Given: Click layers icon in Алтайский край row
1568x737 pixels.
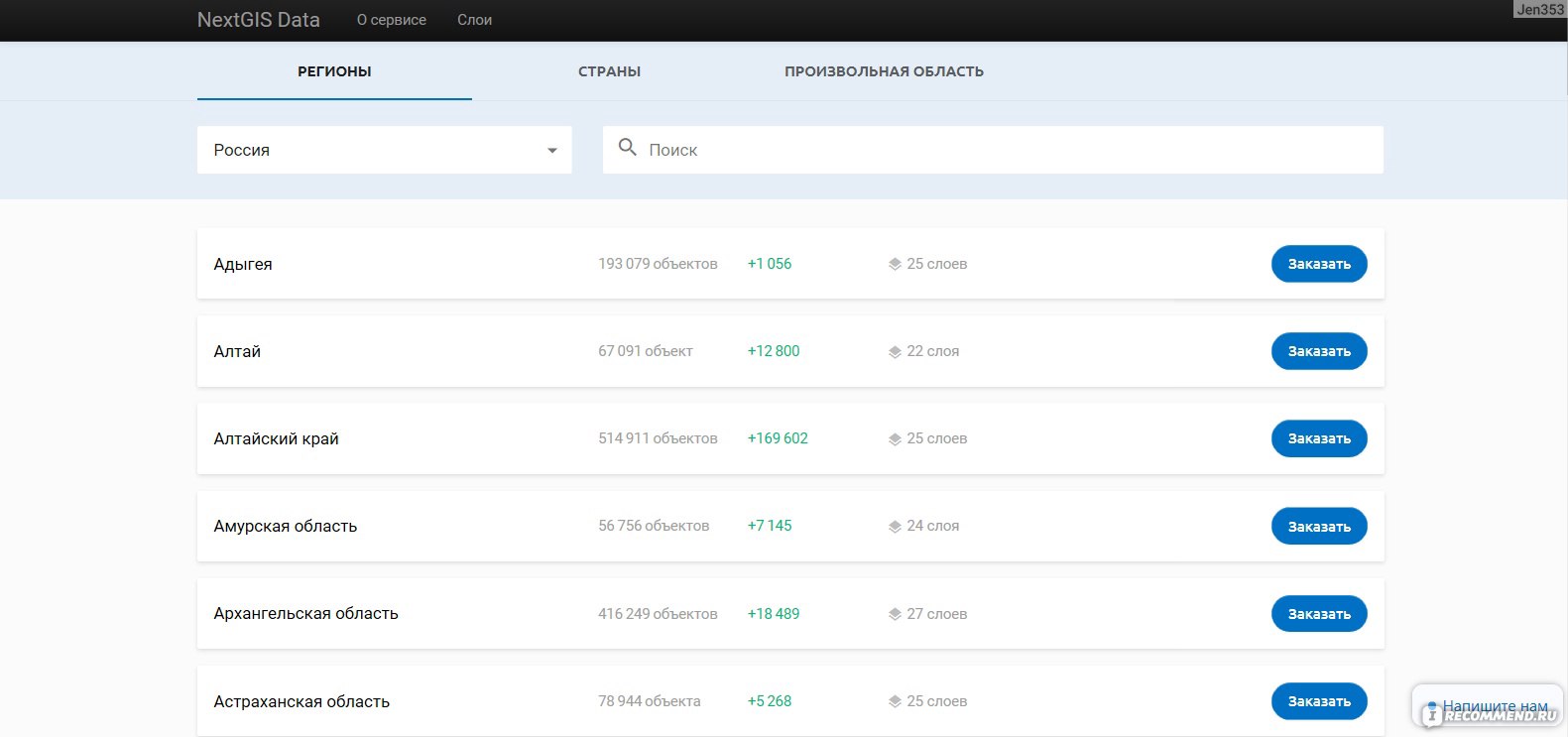Looking at the screenshot, I should 895,438.
